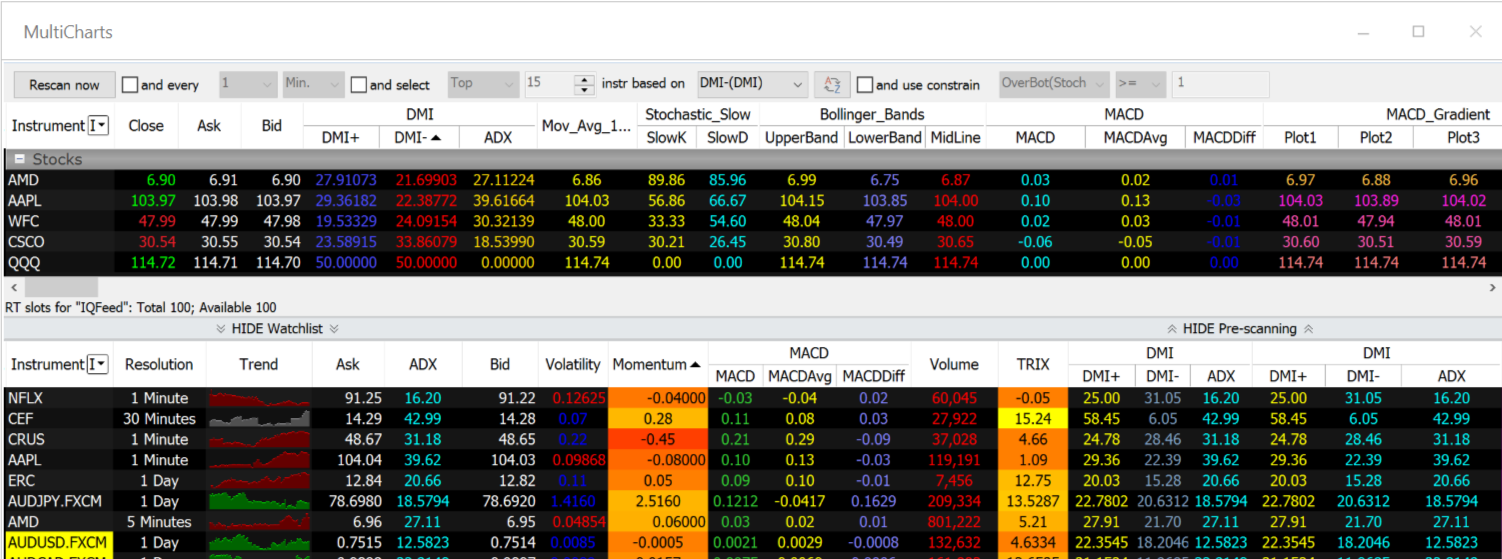This screenshot has width=1502, height=559.
Task: Click the NFLX trend sparkline
Action: (x=258, y=398)
